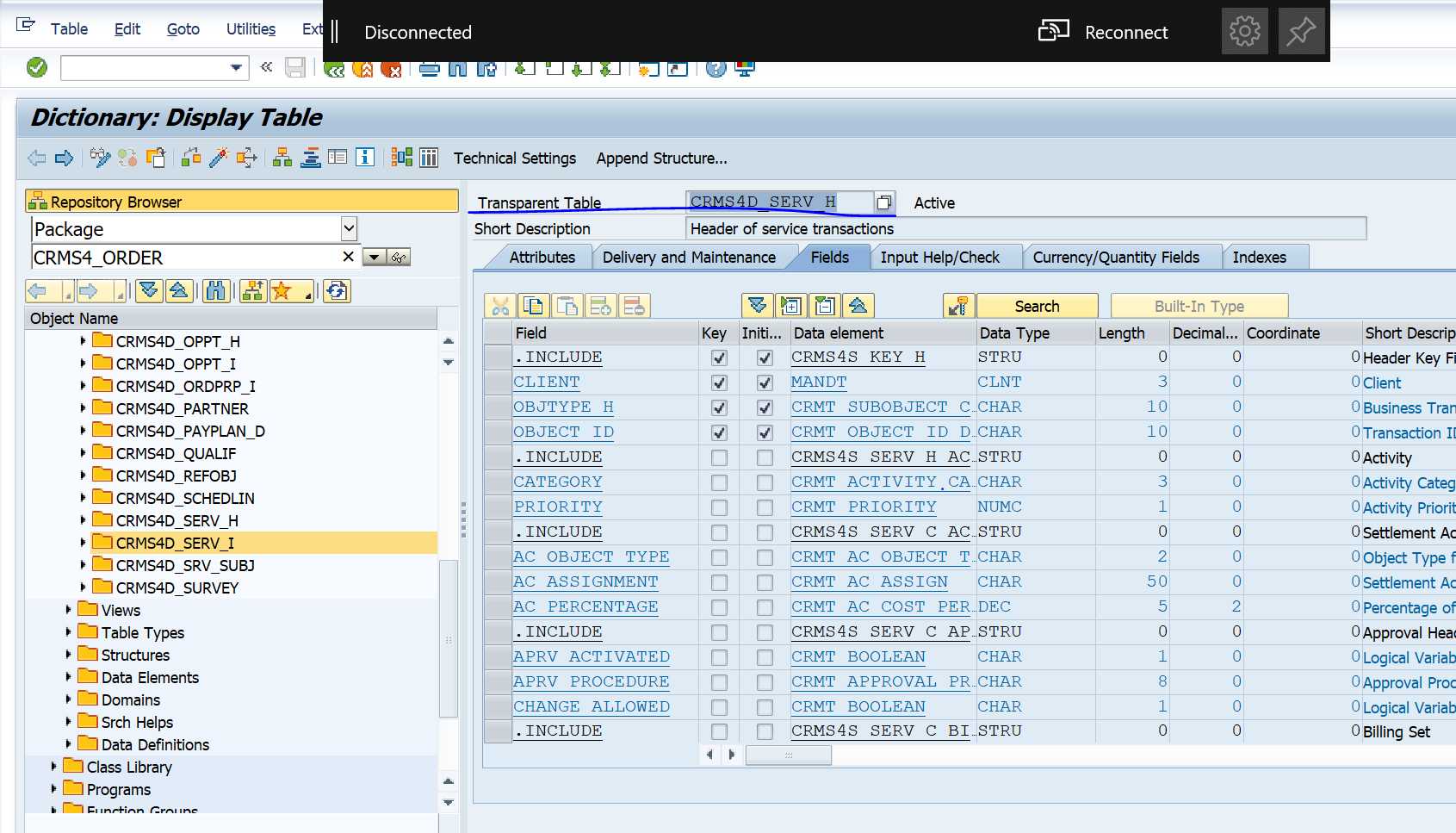
Task: Click the object tree vertical scrollbar thumb
Action: click(x=448, y=637)
